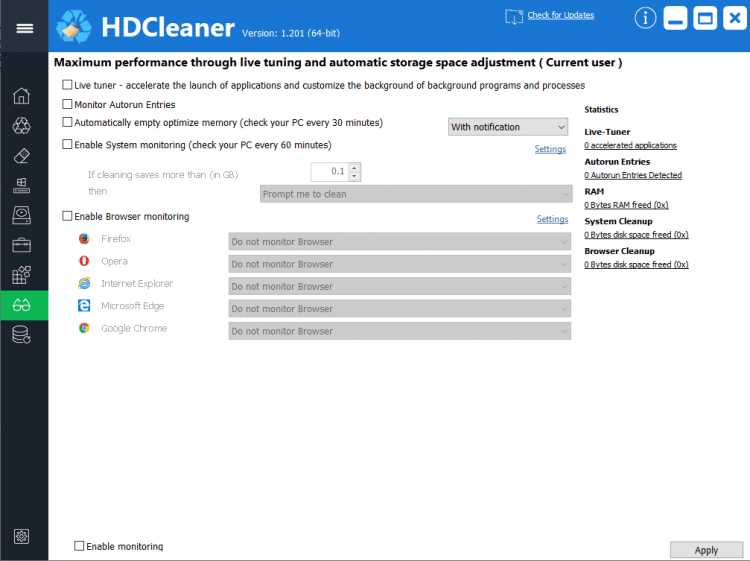Click the update download icon
750x561 pixels.
pyautogui.click(x=514, y=17)
